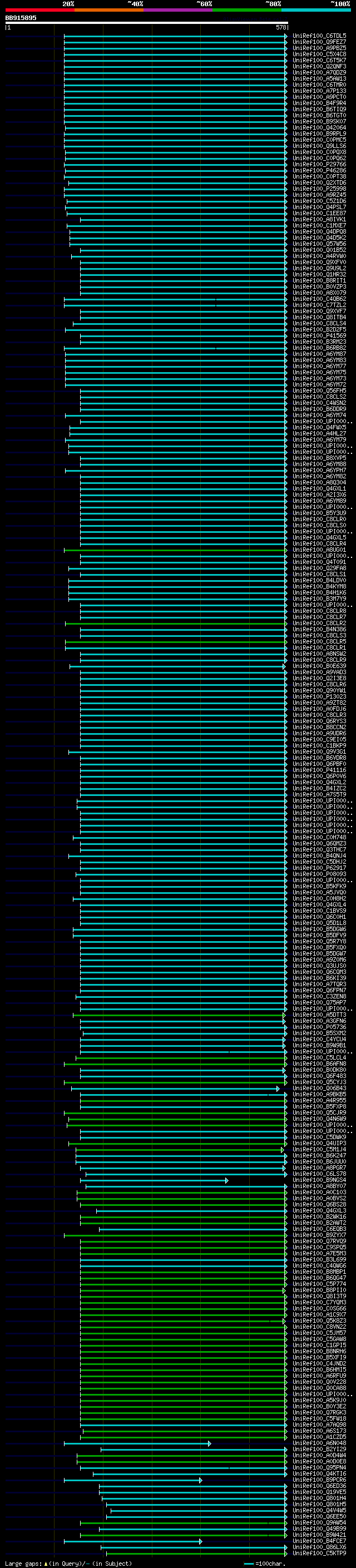Click the Large gaps legend text

(23, 1564)
